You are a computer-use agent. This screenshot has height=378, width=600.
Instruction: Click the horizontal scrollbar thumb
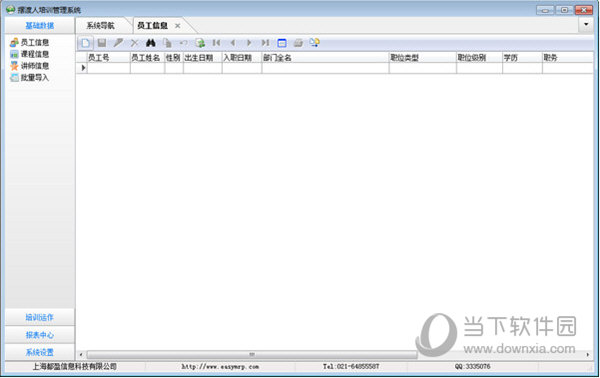[x=252, y=355]
